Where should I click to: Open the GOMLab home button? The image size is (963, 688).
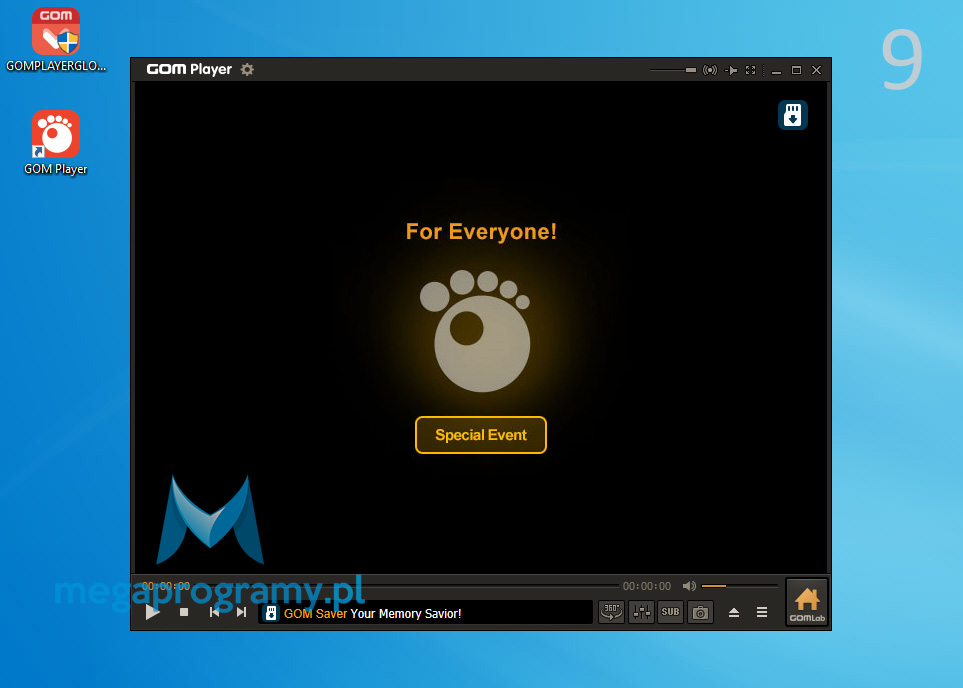[x=807, y=603]
